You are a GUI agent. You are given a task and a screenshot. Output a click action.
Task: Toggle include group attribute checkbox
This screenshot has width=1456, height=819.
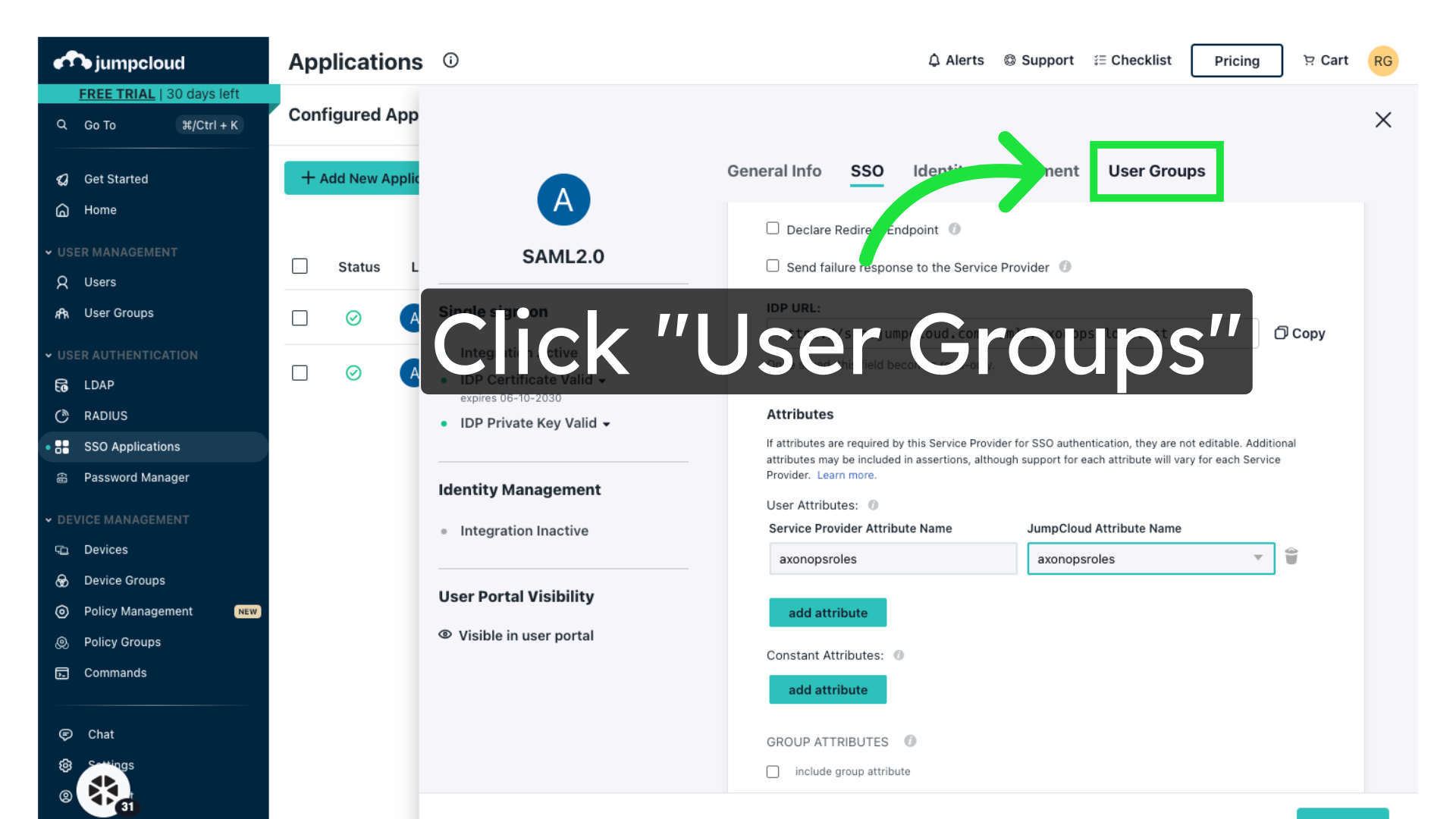tap(773, 771)
